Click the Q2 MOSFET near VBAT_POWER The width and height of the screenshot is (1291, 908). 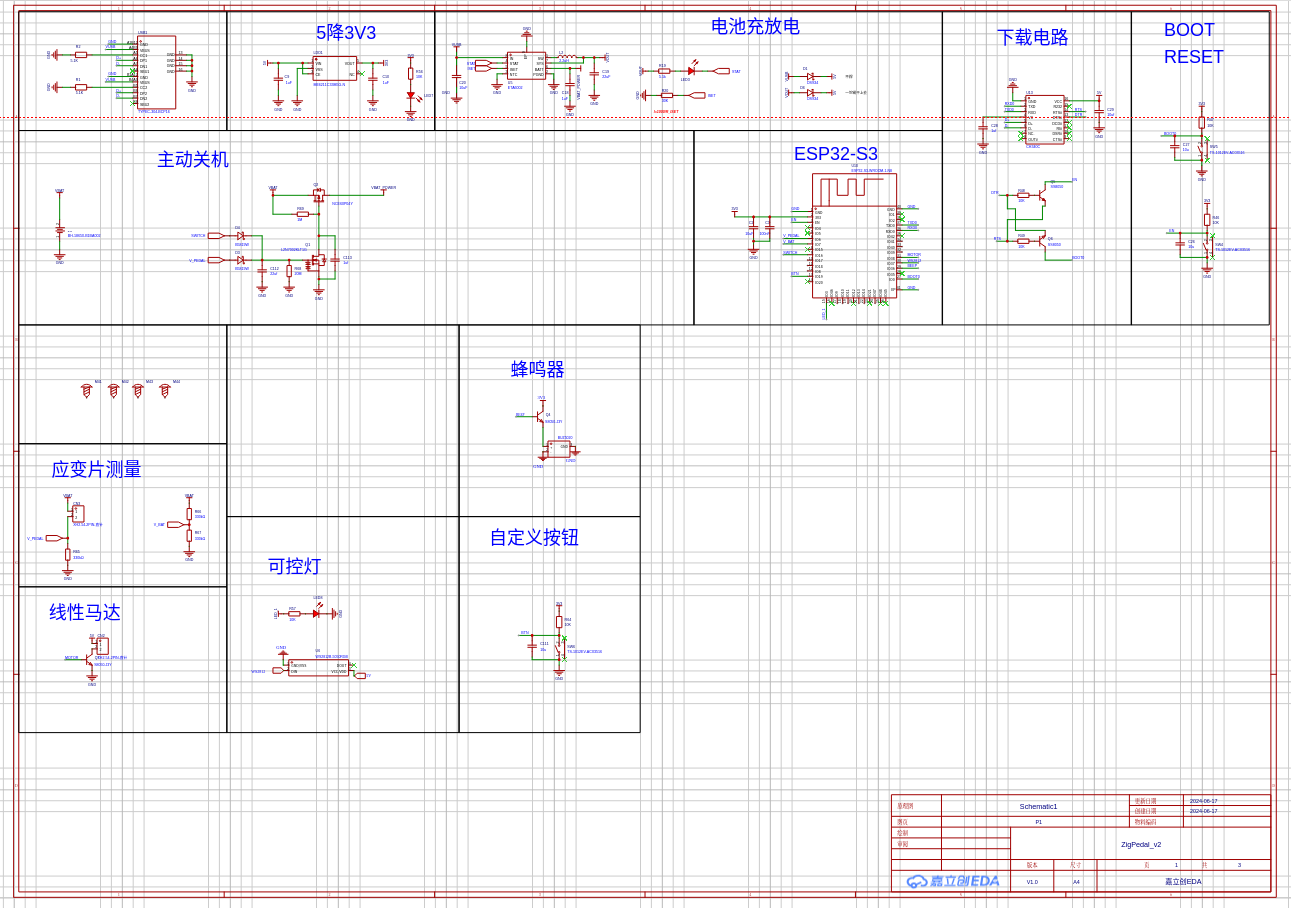pyautogui.click(x=318, y=195)
